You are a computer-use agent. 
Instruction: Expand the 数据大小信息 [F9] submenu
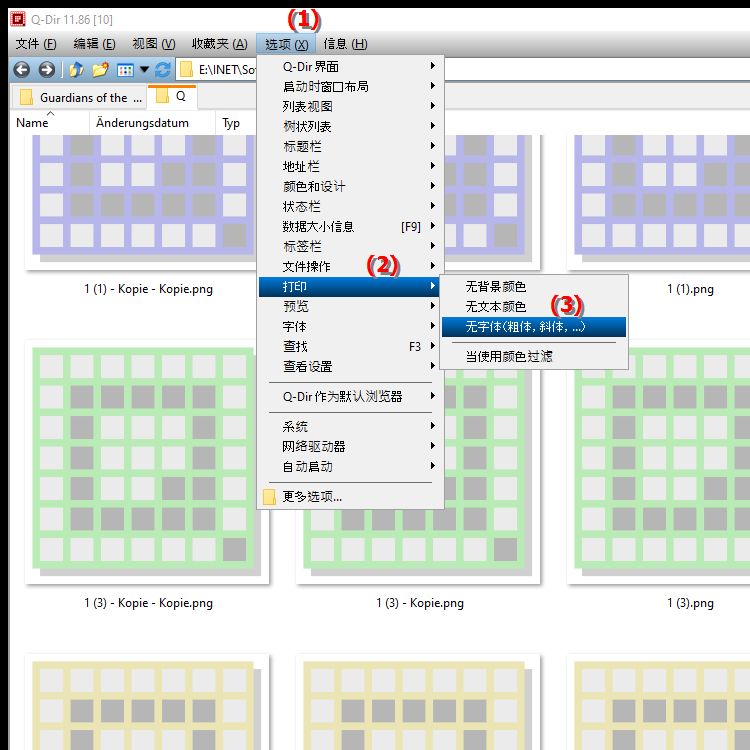(x=351, y=226)
